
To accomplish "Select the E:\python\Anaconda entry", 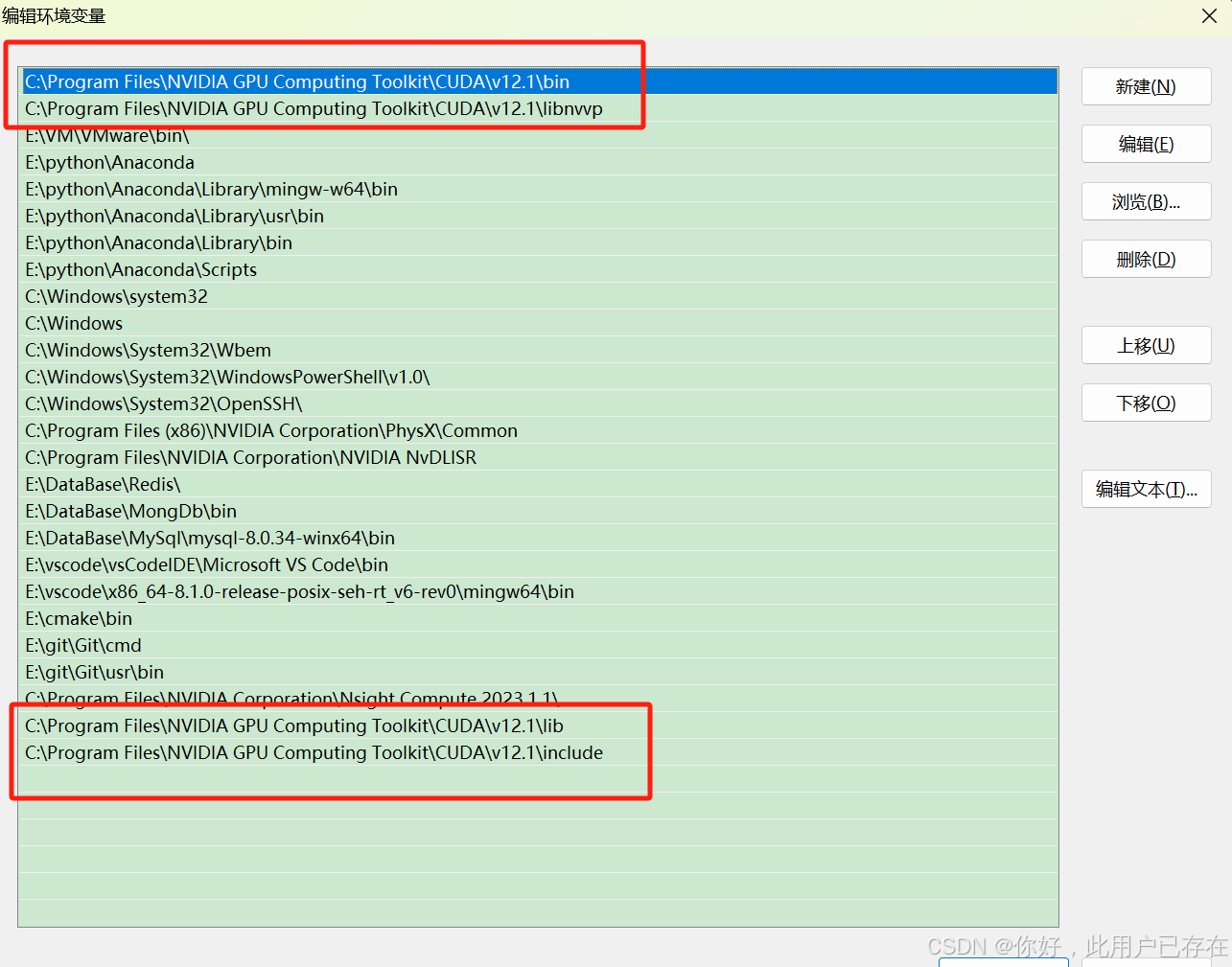I will pos(538,162).
